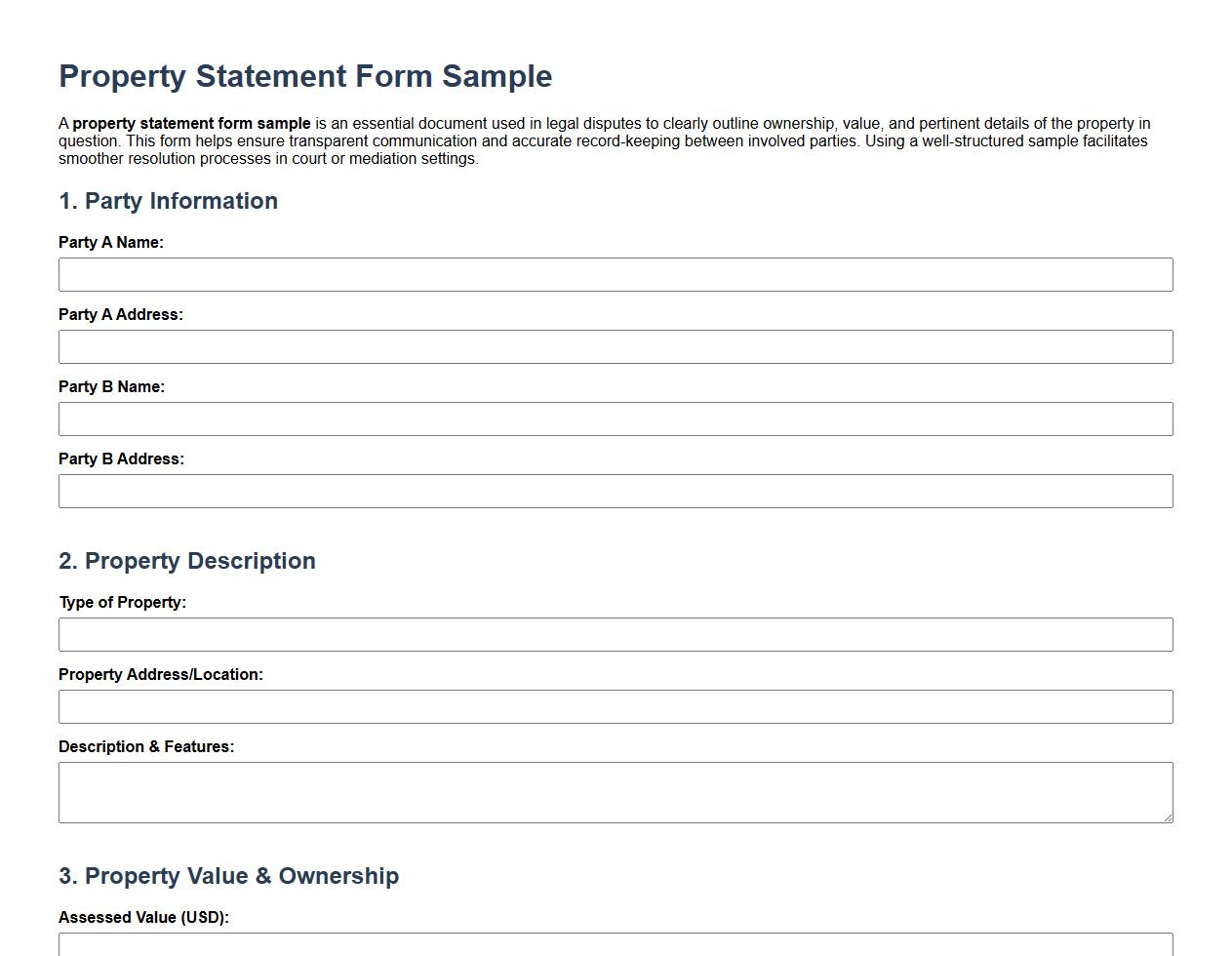The height and width of the screenshot is (956, 1232).
Task: Select the bold property statement form sample text
Action: pos(188,123)
